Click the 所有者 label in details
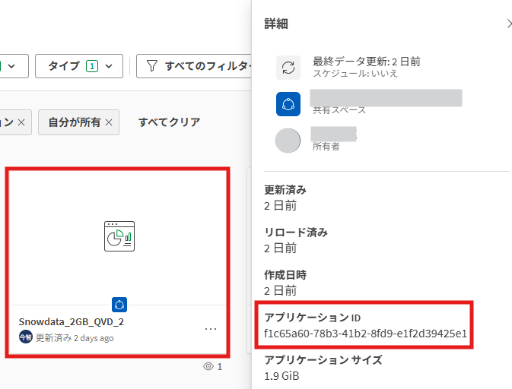 [326, 146]
